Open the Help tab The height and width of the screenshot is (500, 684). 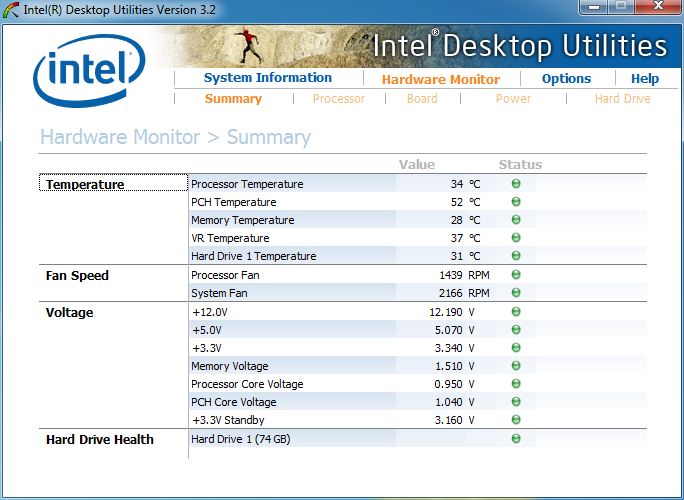645,79
